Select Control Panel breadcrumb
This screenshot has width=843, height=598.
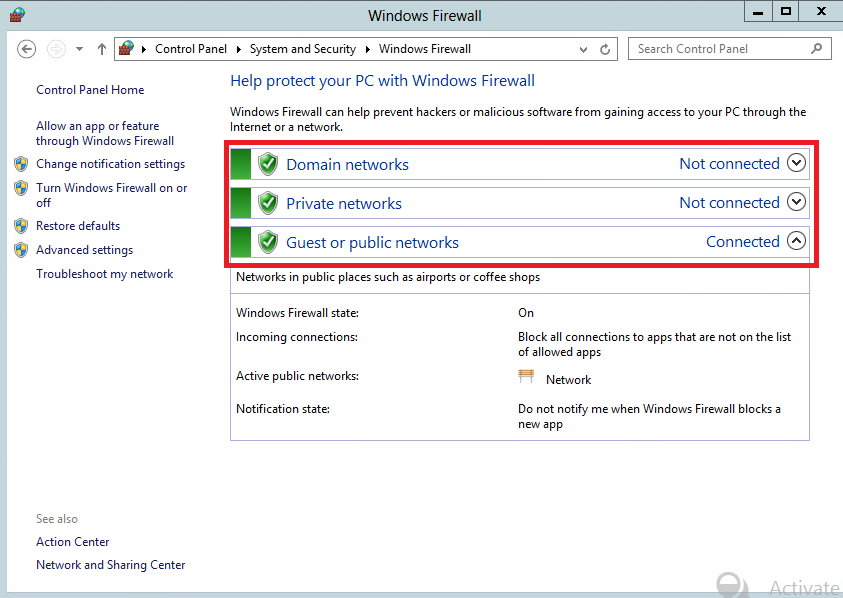(191, 49)
